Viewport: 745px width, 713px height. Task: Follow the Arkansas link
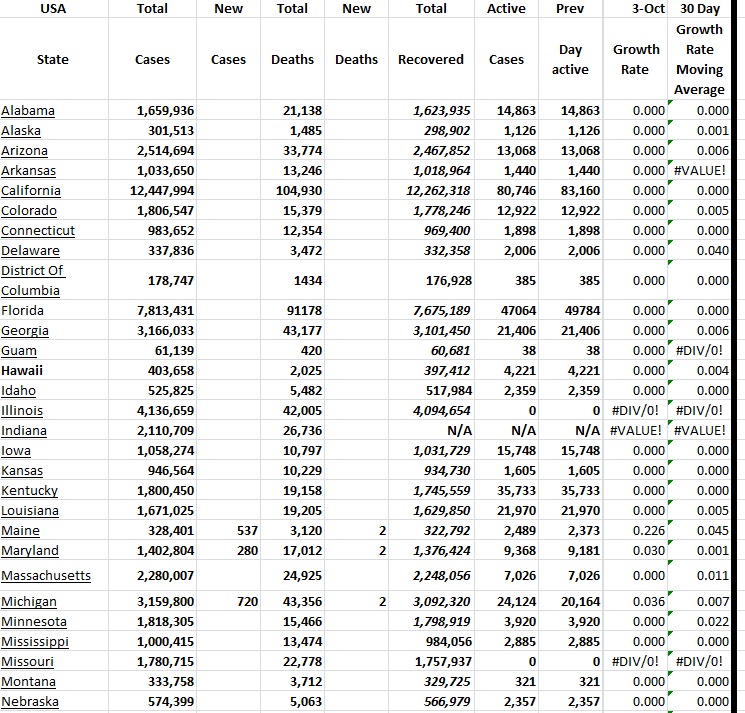click(x=29, y=171)
